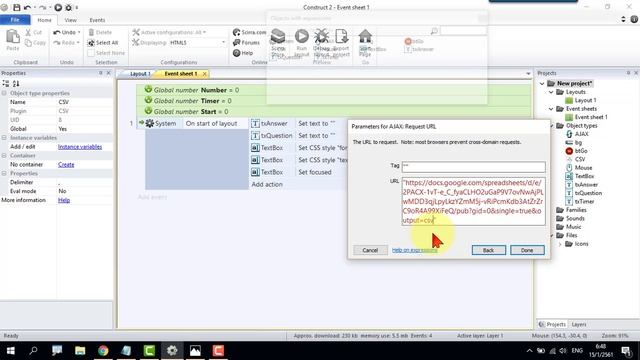This screenshot has height=360, width=640.
Task: Collapse the Layouts folder
Action: (x=551, y=92)
